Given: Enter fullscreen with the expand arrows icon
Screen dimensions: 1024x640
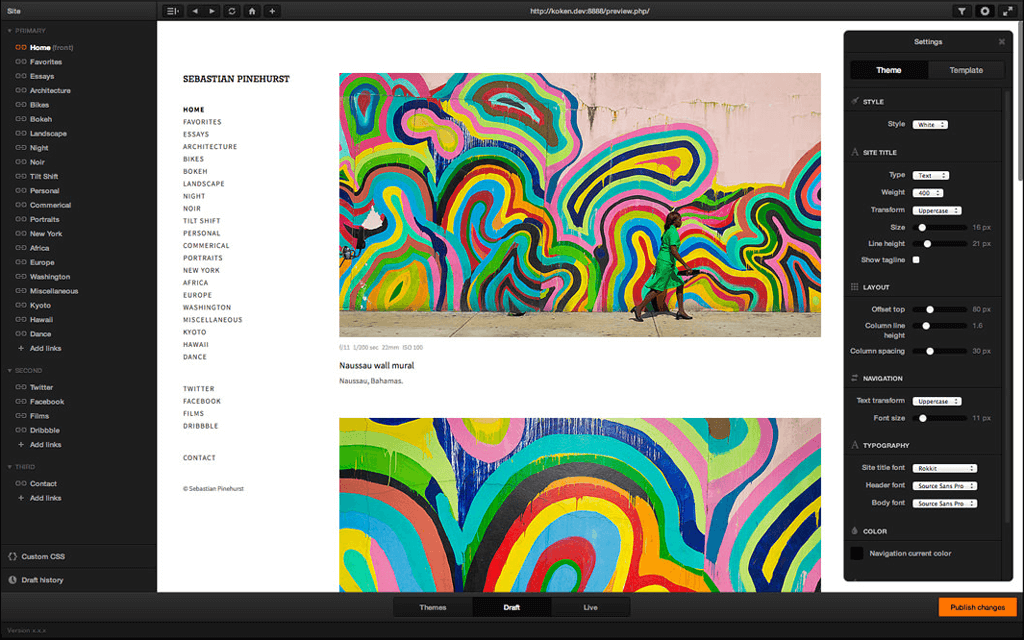Looking at the screenshot, I should pos(1005,11).
